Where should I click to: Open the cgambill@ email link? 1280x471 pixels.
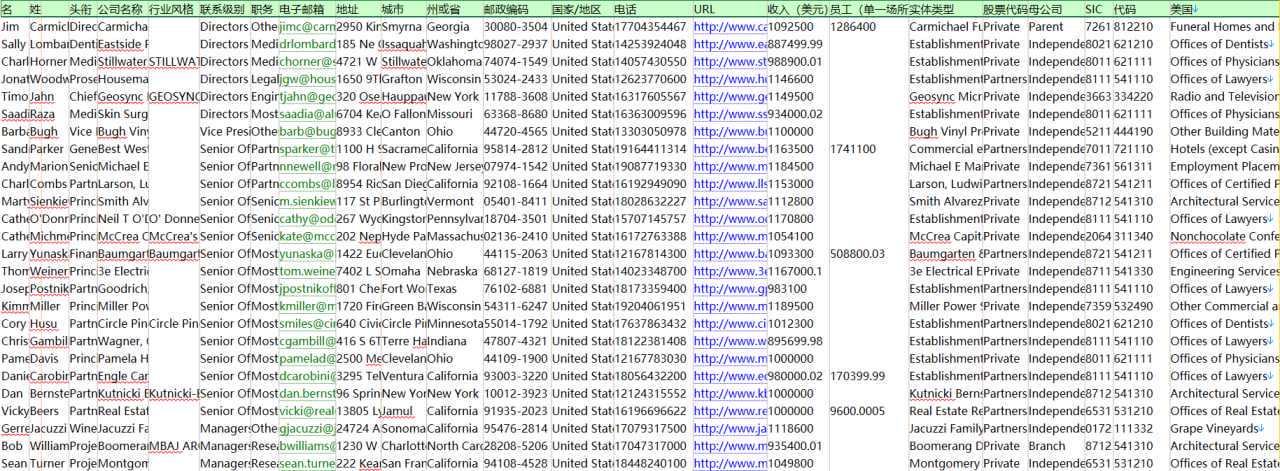(x=307, y=342)
